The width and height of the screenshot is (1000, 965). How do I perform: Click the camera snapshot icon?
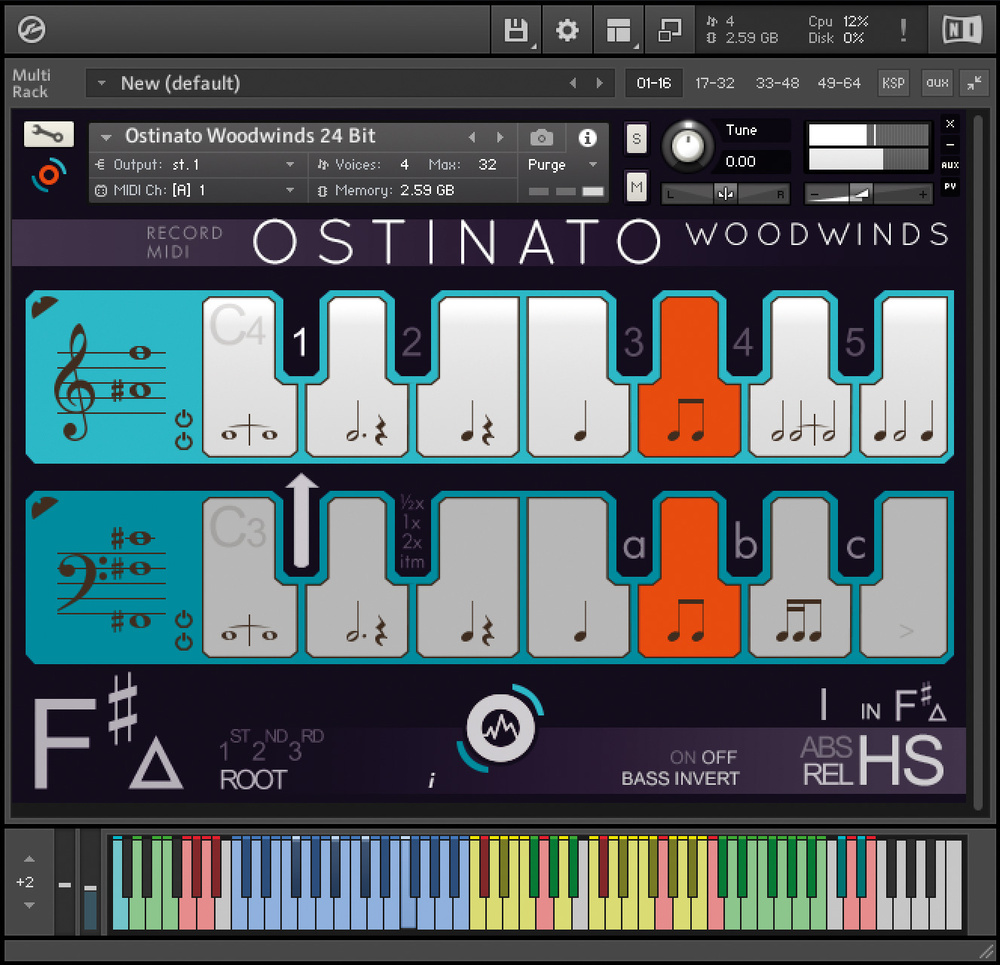(x=541, y=137)
